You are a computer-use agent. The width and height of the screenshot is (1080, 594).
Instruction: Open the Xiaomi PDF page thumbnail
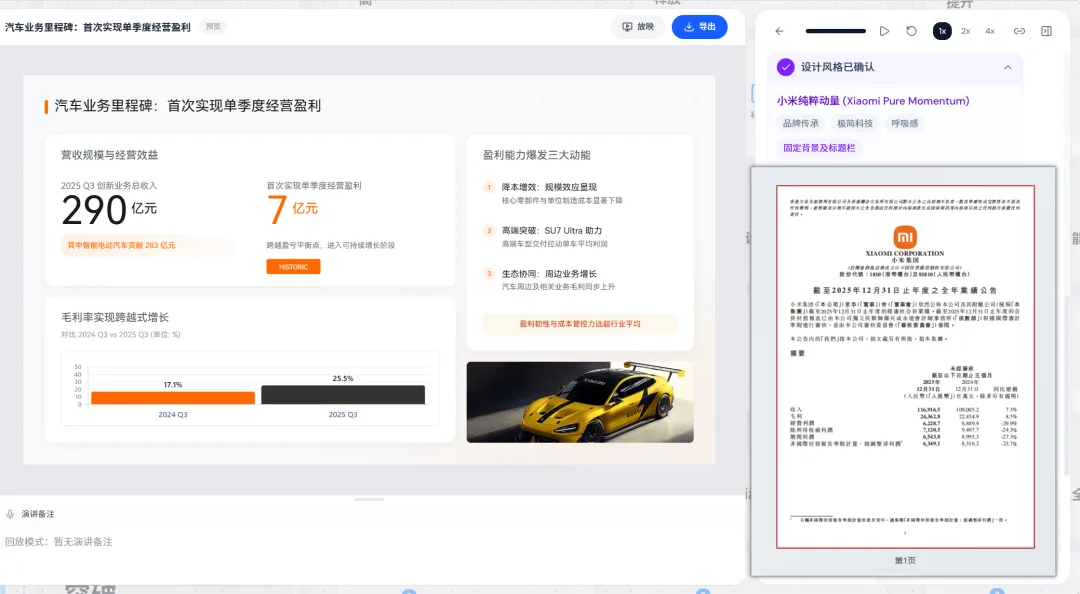905,367
